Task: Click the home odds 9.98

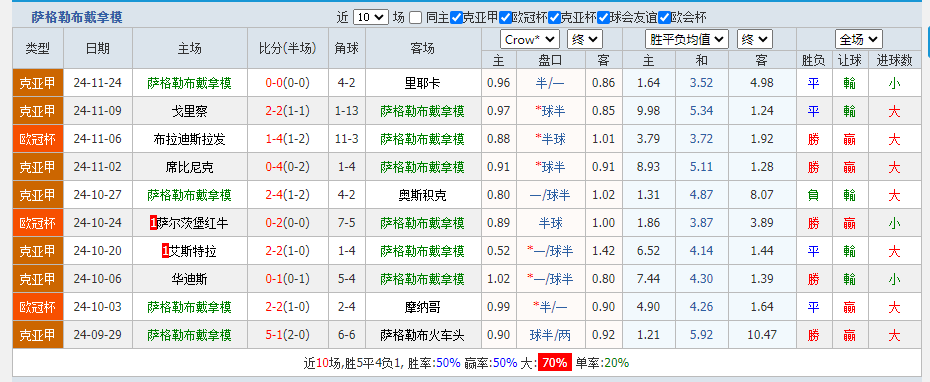Action: [x=649, y=112]
